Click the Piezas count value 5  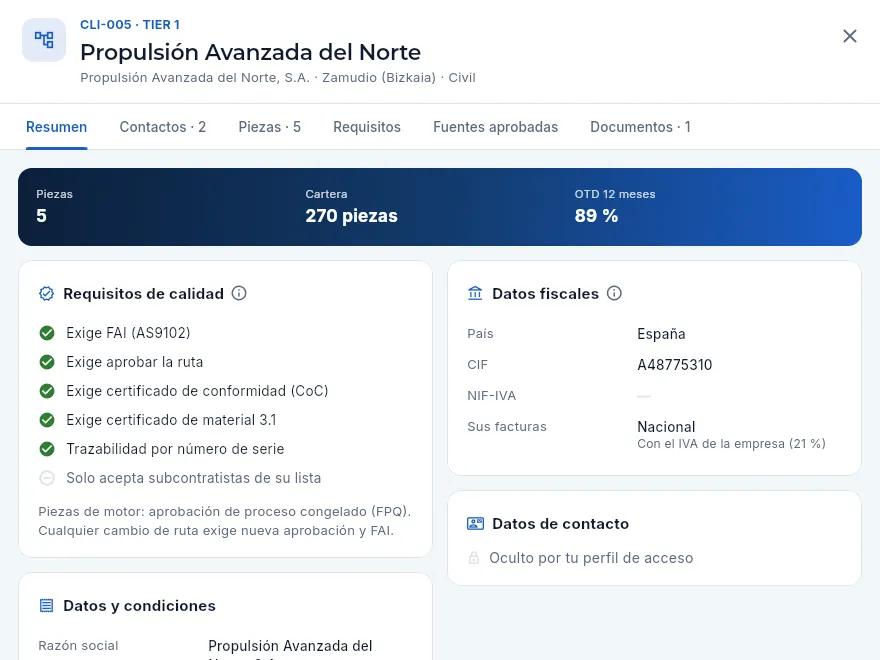click(42, 216)
